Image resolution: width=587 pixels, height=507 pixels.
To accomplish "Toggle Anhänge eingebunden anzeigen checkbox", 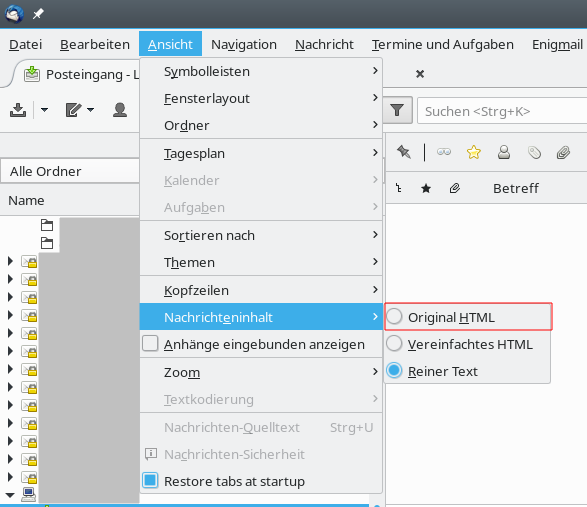I will pyautogui.click(x=150, y=344).
